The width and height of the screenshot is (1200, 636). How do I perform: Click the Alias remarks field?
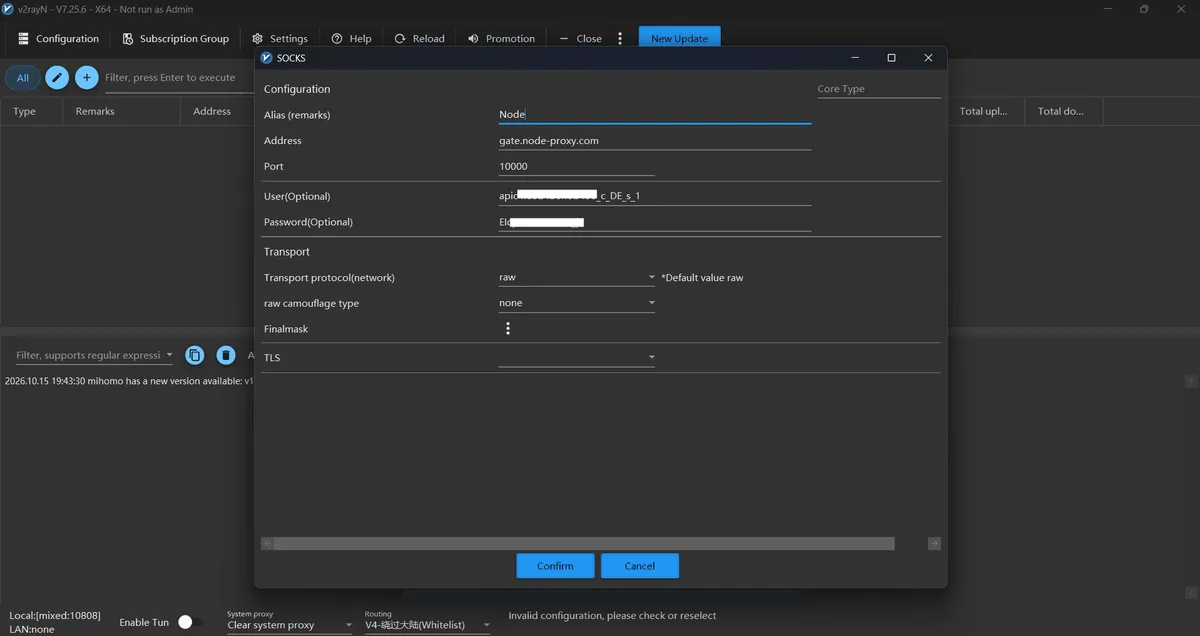click(654, 114)
